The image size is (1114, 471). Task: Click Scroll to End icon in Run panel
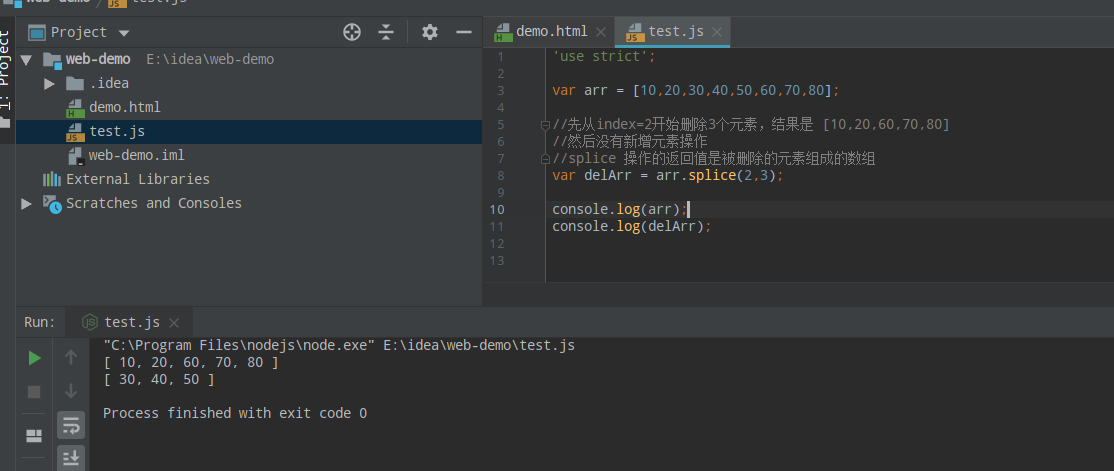[71, 458]
